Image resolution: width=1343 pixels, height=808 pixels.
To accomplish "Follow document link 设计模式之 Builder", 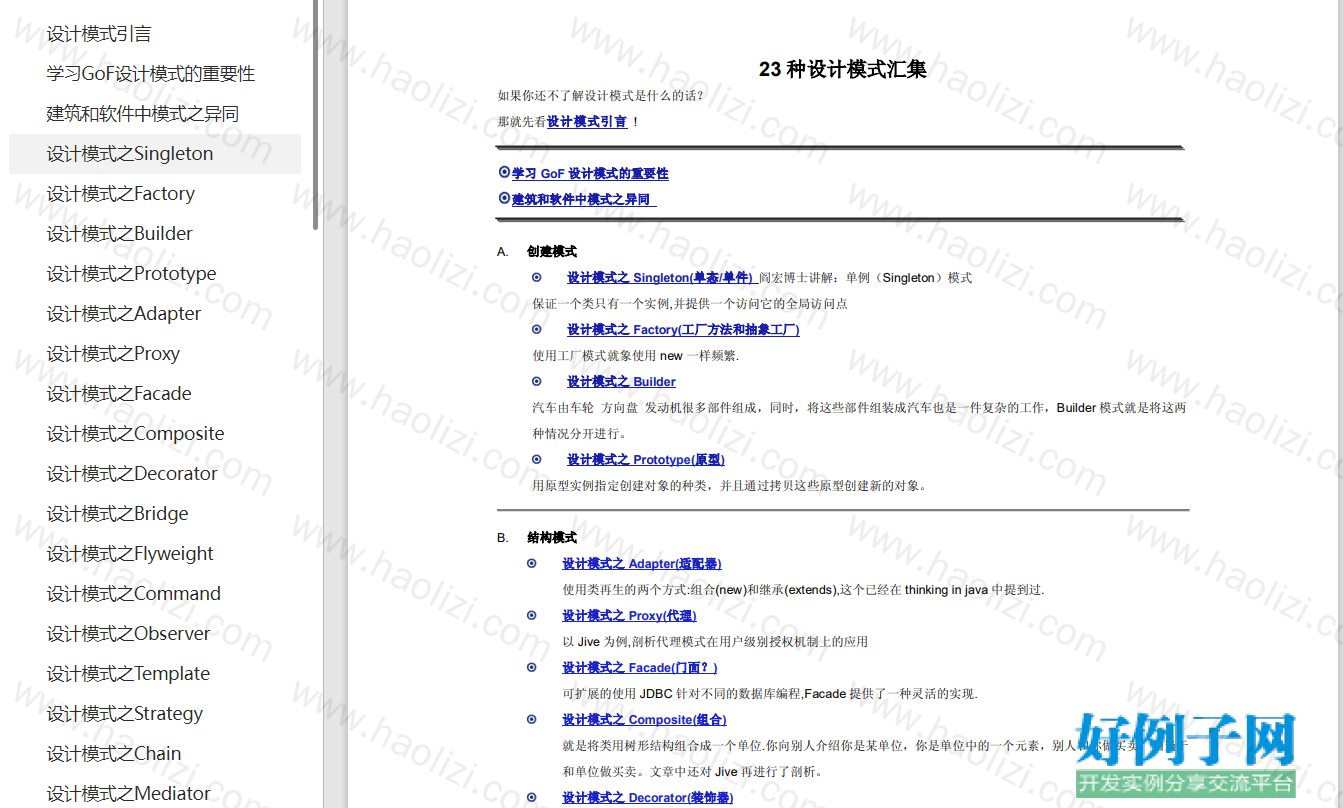I will click(x=621, y=381).
